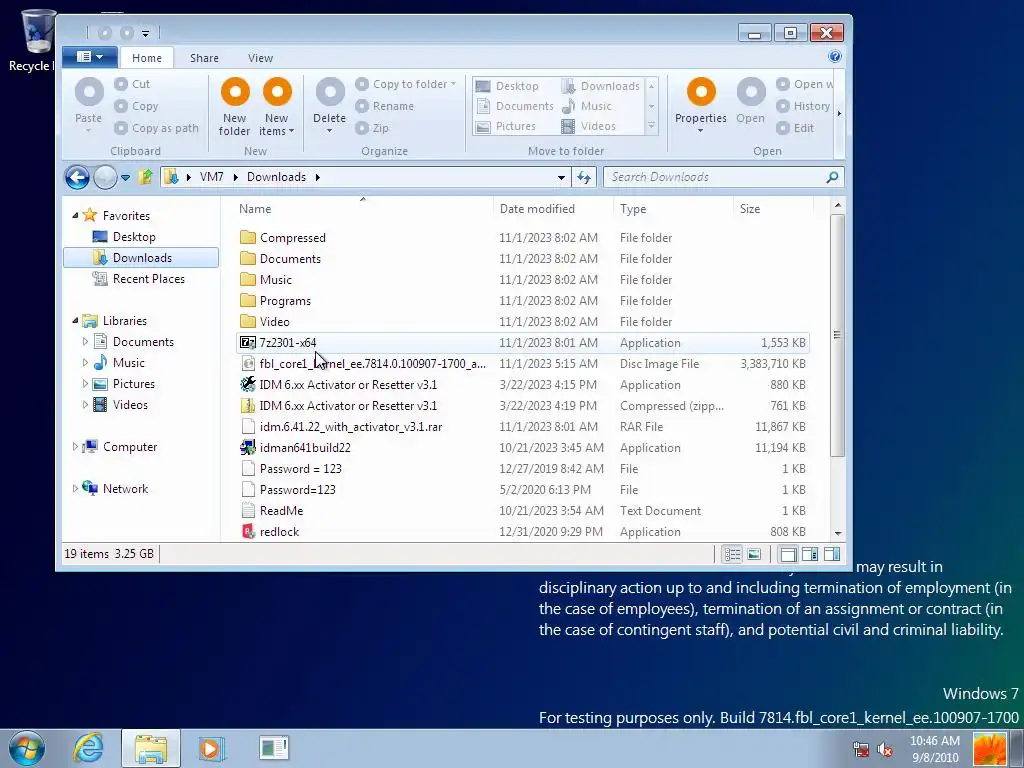Select idm.6.41.22_with_activator_v3.1.rar file
Image resolution: width=1024 pixels, height=768 pixels.
522,426
